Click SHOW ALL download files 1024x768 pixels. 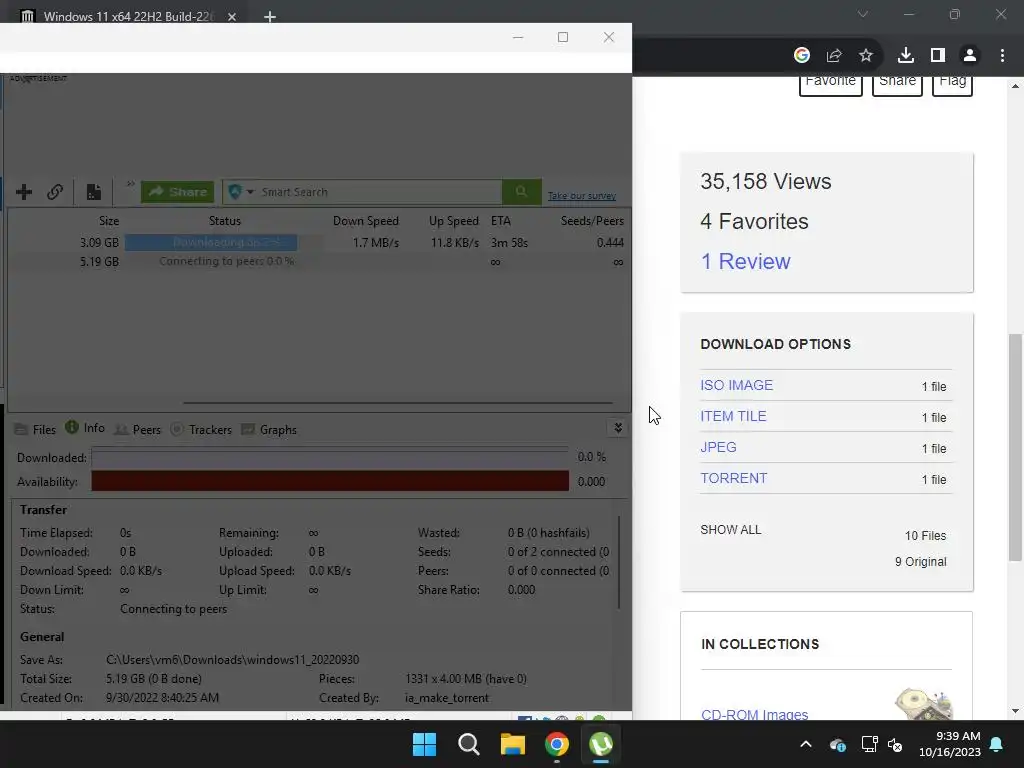(731, 530)
